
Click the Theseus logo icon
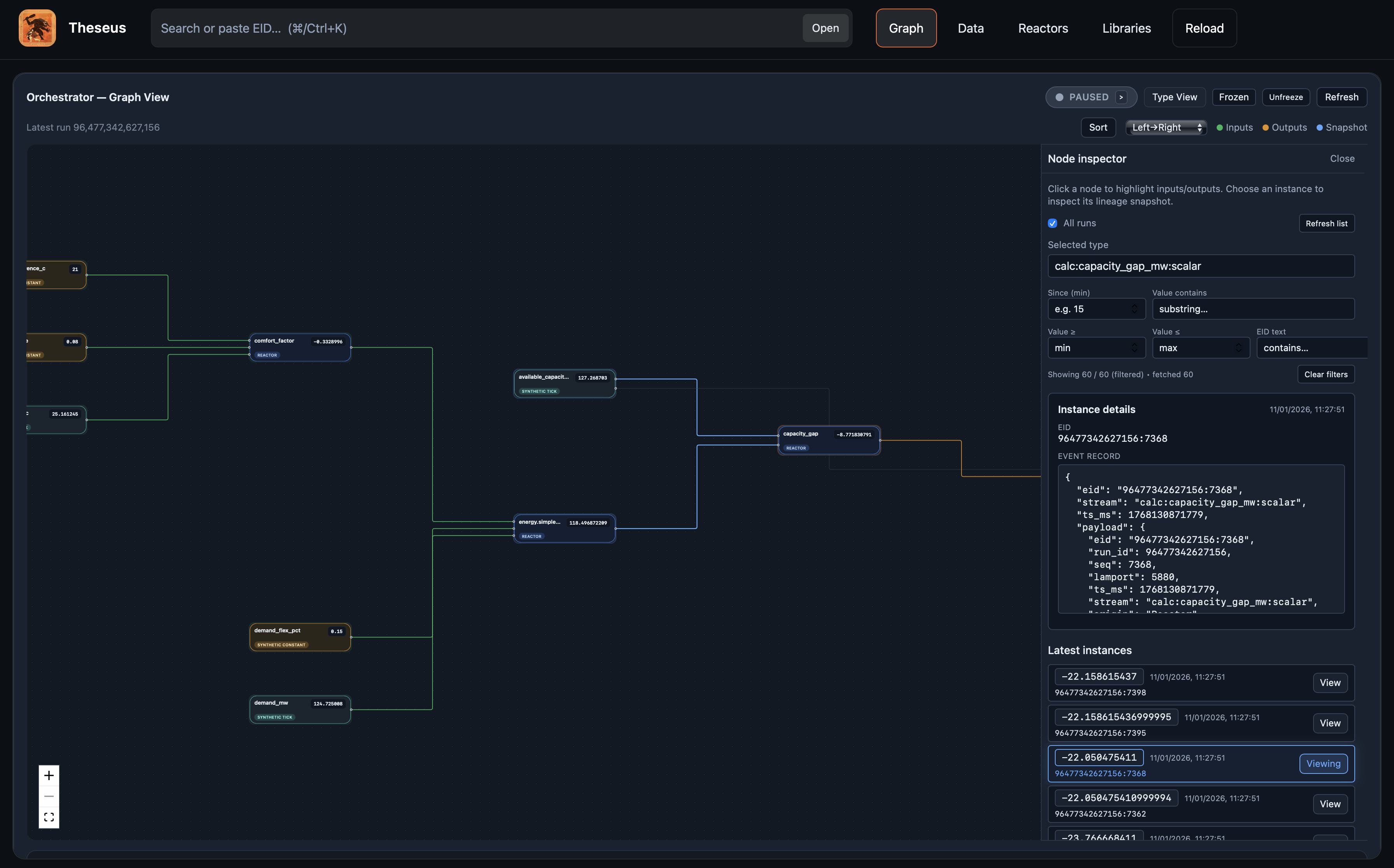click(x=37, y=28)
